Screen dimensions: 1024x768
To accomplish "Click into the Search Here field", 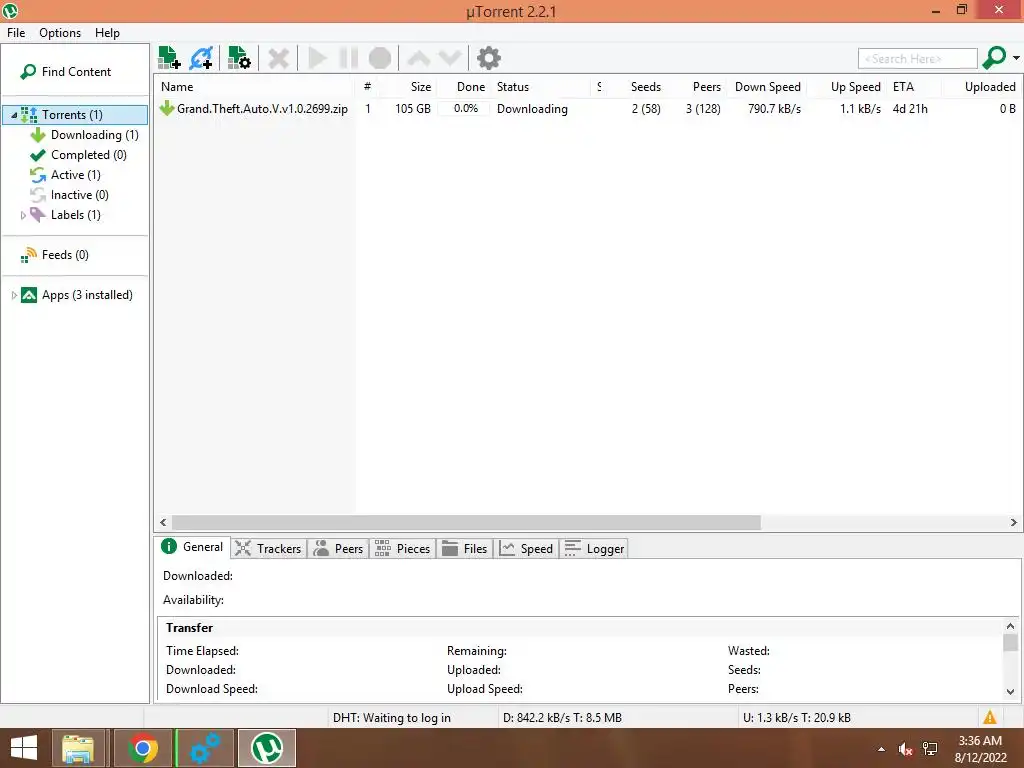I will 918,59.
